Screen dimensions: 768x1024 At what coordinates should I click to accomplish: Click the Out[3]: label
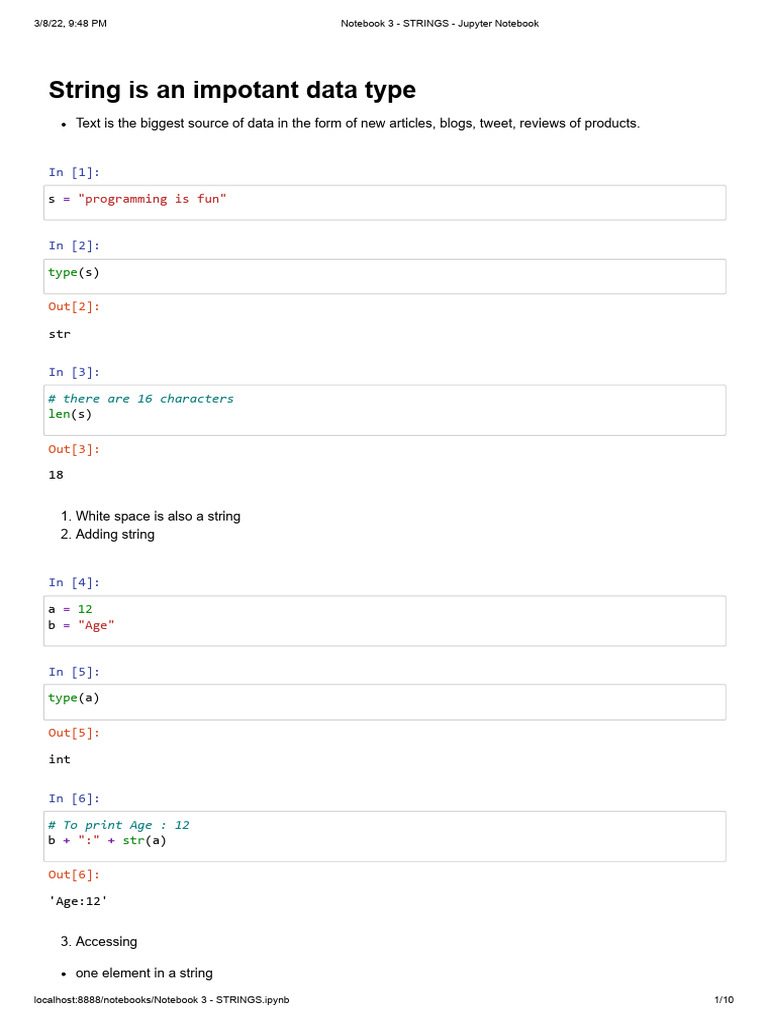(74, 449)
